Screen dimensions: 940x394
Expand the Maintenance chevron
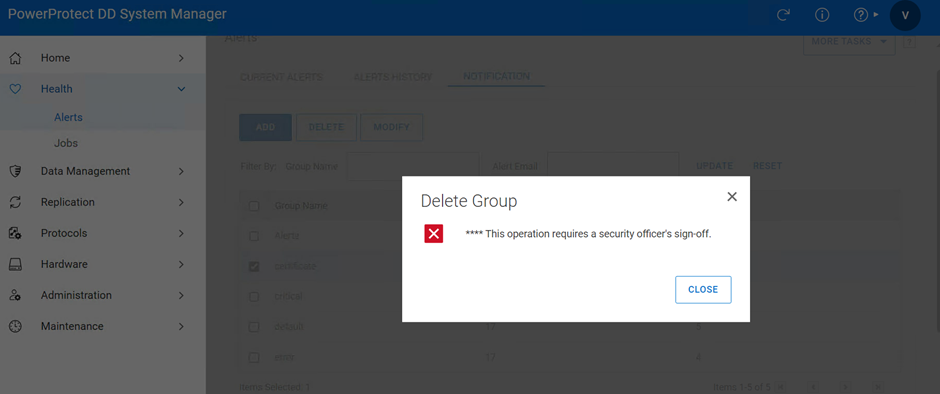(x=181, y=326)
